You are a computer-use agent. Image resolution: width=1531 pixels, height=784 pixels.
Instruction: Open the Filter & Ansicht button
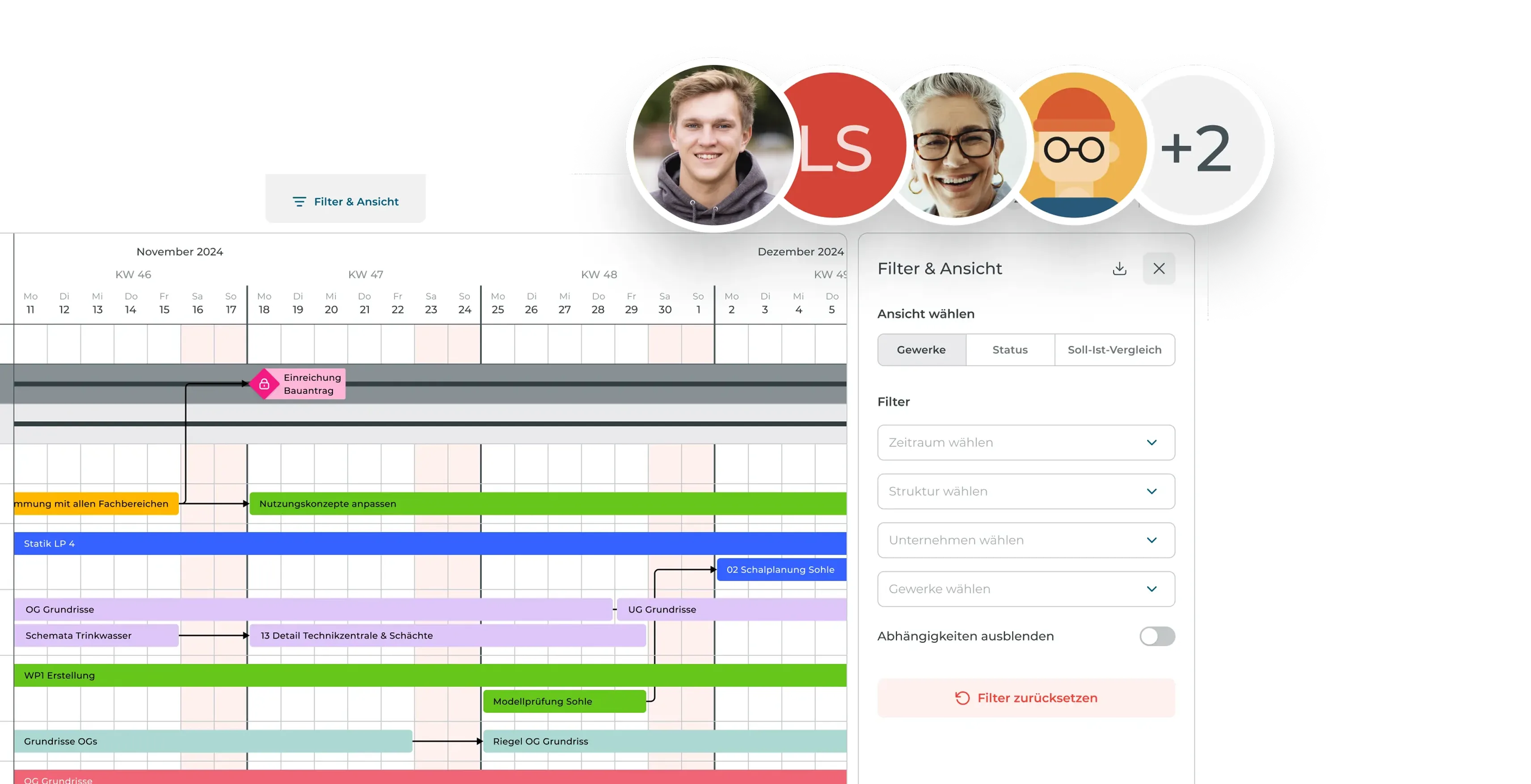point(345,201)
